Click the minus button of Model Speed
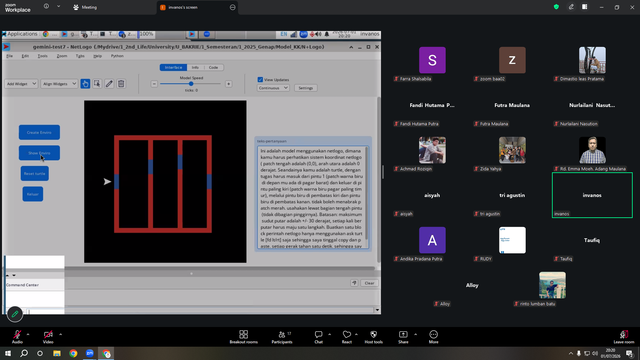Viewport: 640px width, 360px height. pyautogui.click(x=154, y=84)
